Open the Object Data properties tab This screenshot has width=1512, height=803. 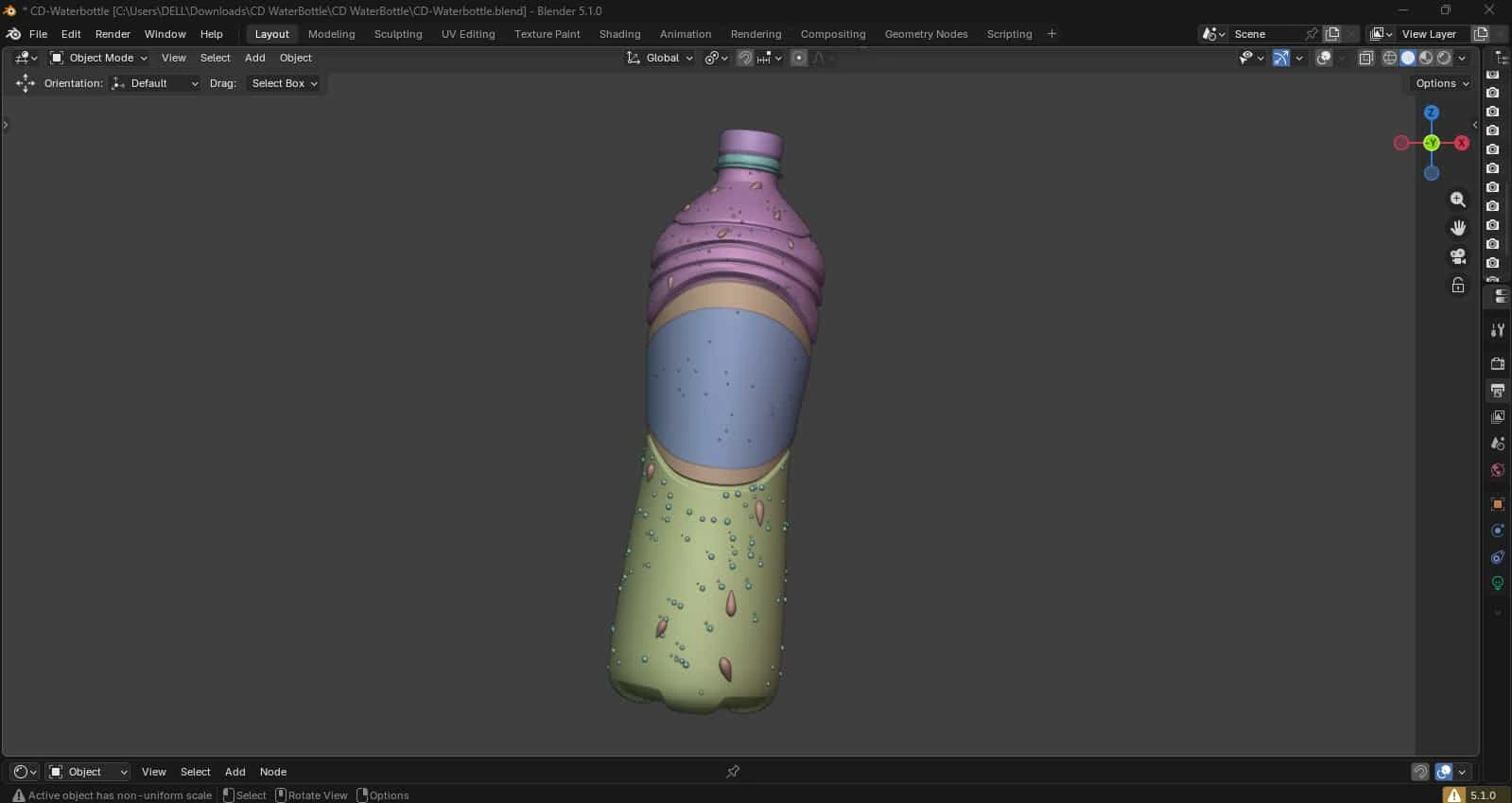(x=1497, y=584)
